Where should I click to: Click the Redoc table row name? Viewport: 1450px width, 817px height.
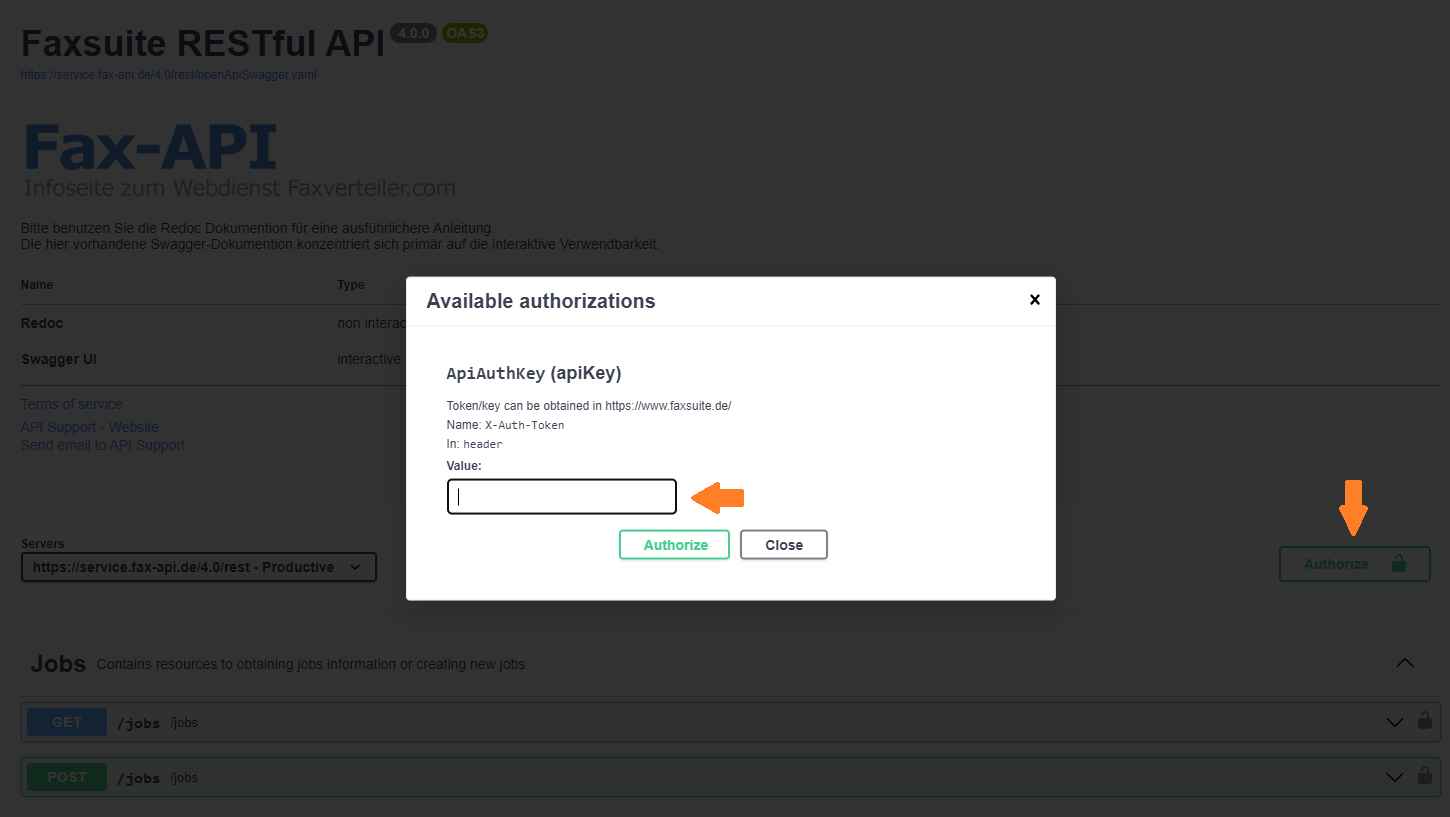(42, 324)
